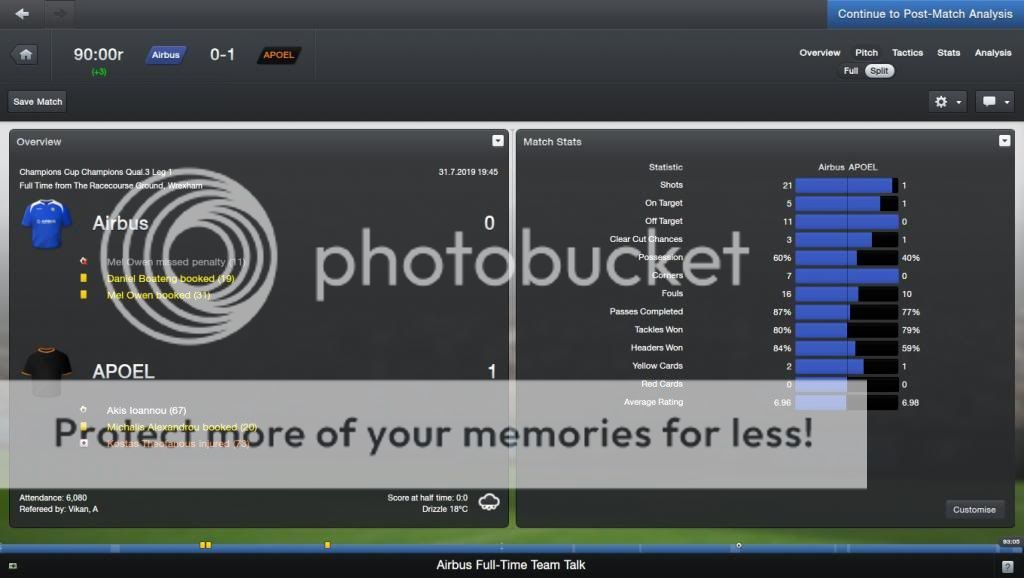Image resolution: width=1024 pixels, height=578 pixels.
Task: Click the back navigation arrow
Action: [x=22, y=14]
